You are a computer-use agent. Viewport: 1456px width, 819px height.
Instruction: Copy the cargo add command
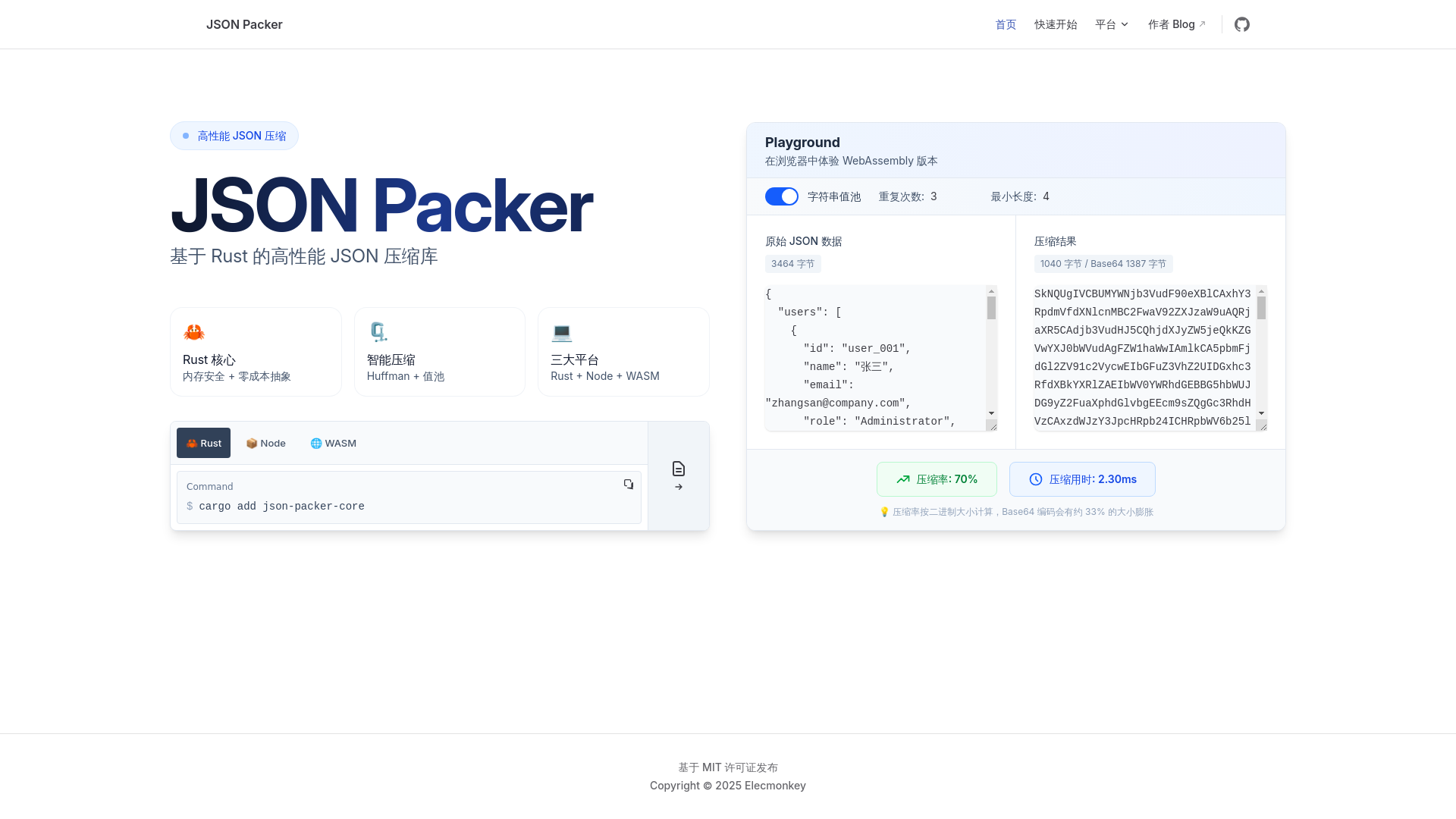(629, 484)
